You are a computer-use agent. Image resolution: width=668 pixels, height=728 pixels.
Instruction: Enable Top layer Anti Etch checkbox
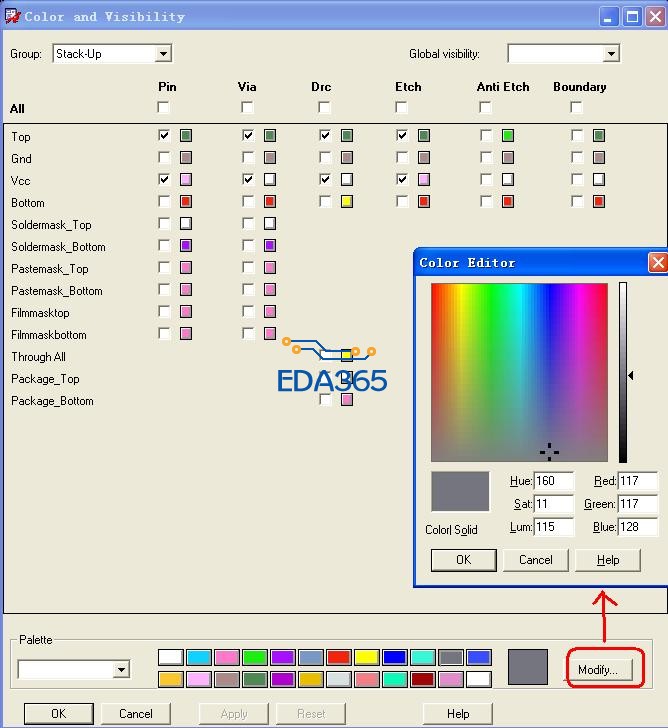coord(486,136)
